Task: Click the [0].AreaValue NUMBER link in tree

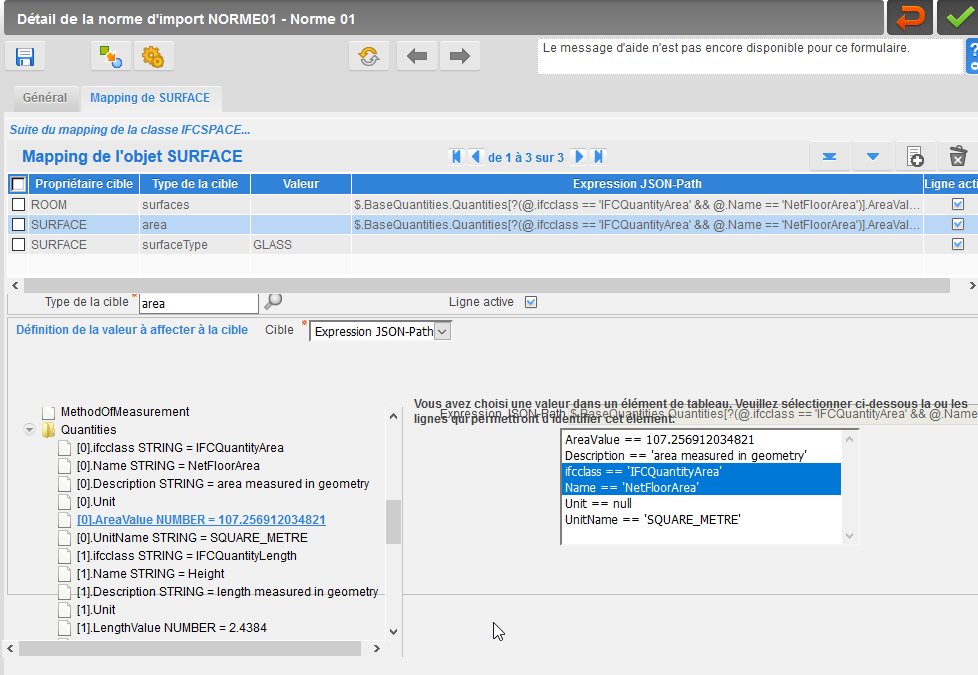Action: click(x=201, y=520)
